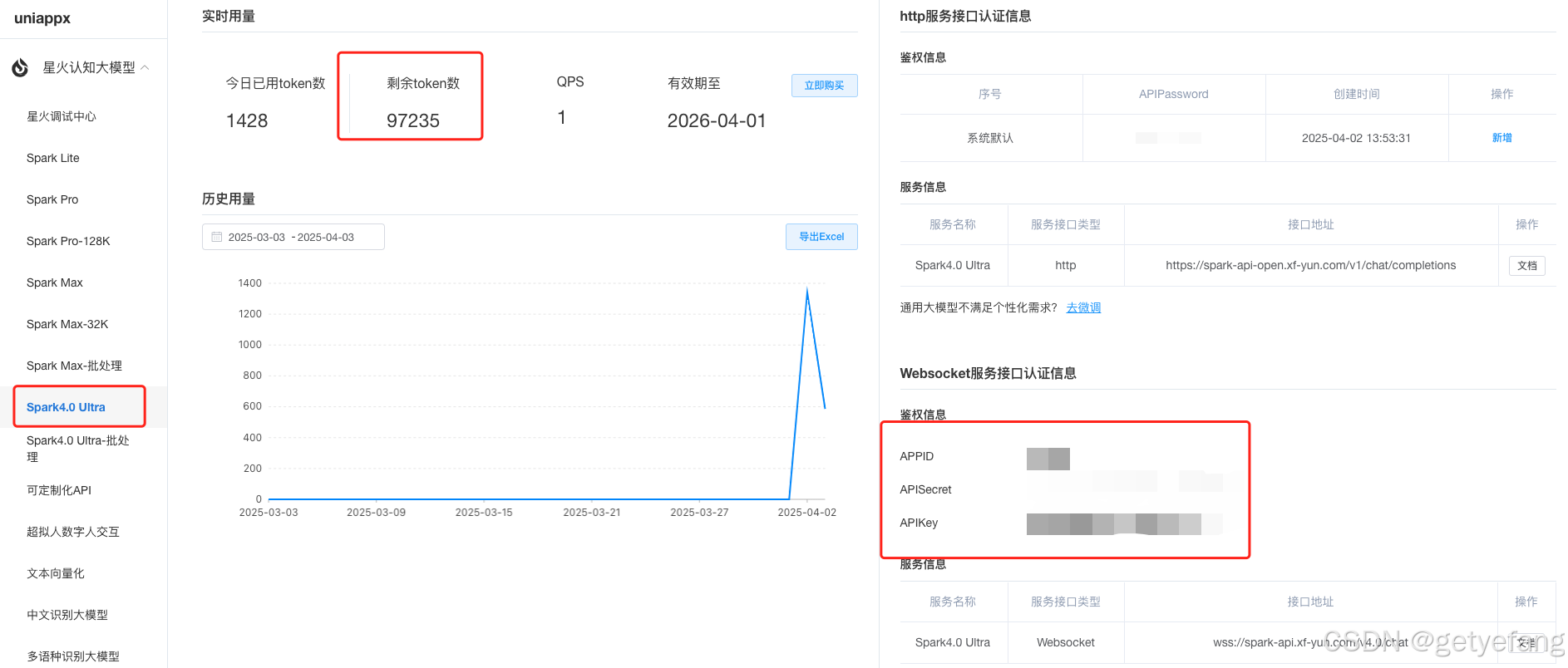This screenshot has height=668, width=1568.
Task: Click remaining token value 97235
Action: (x=413, y=120)
